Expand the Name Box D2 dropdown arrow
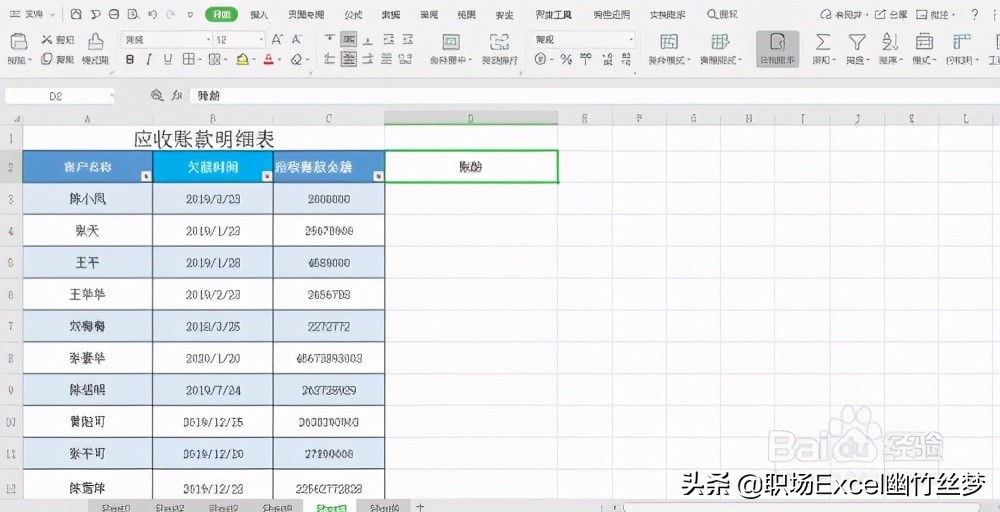 coord(112,96)
